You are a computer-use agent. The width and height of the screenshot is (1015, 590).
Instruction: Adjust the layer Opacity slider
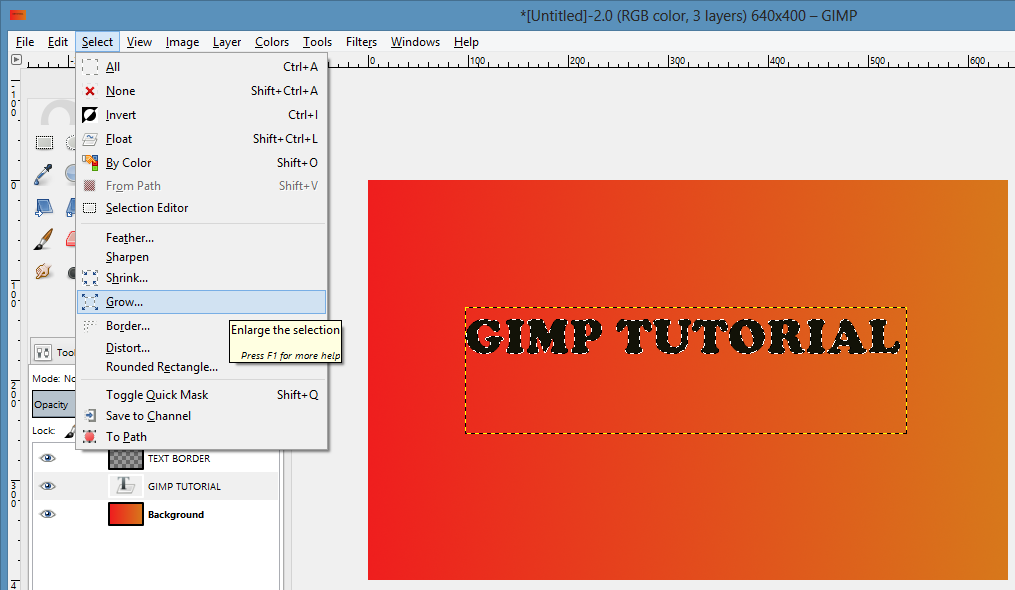[54, 404]
